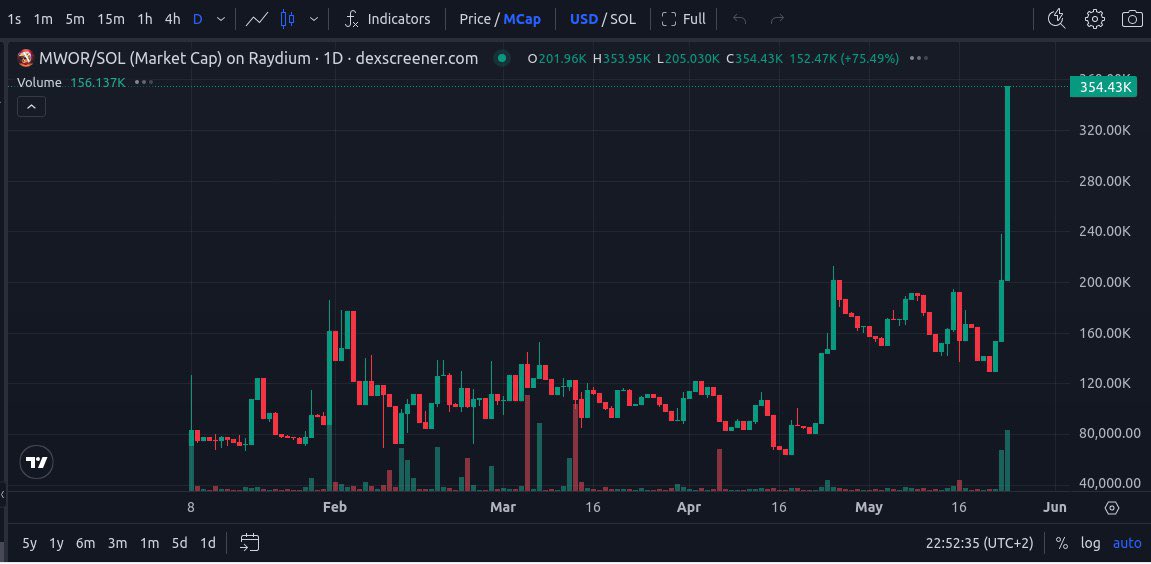Open Volume indicator more options dots

coord(144,82)
